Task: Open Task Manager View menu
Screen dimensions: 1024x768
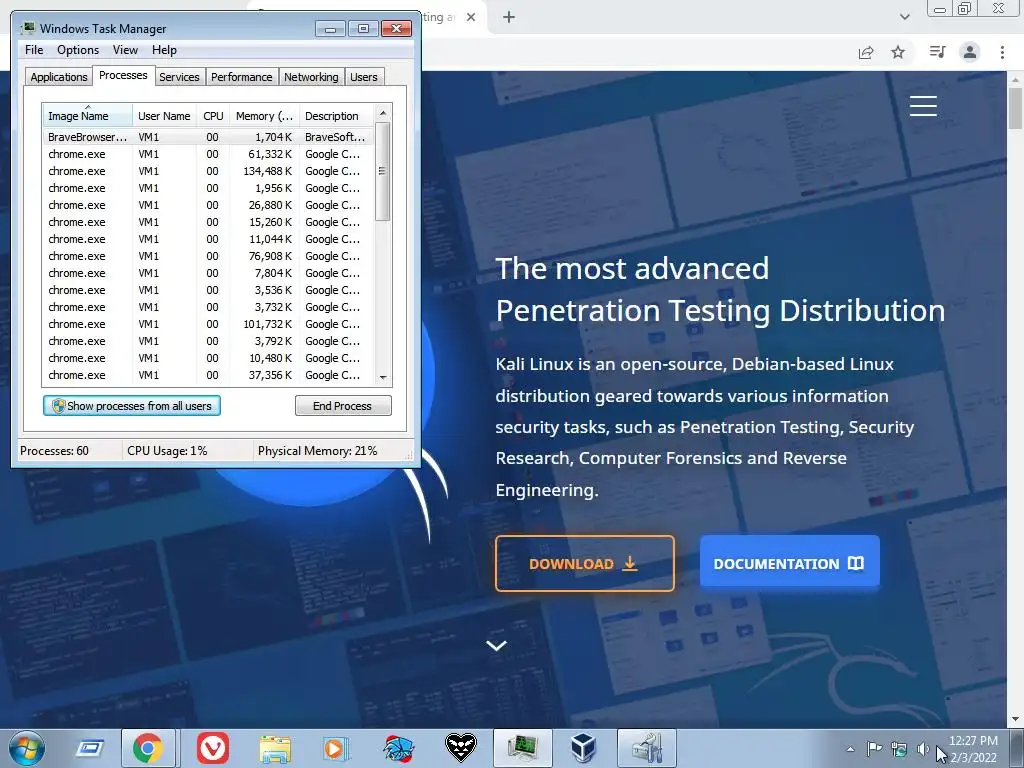Action: pyautogui.click(x=125, y=50)
